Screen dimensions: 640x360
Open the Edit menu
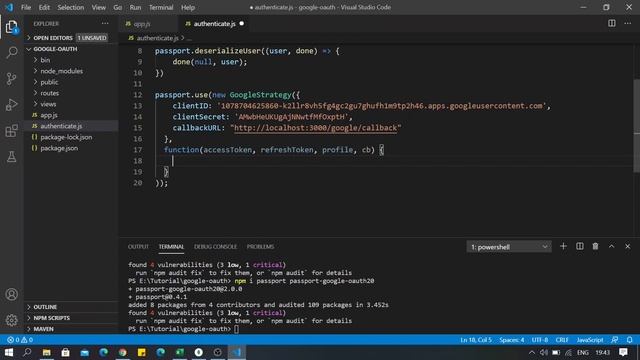point(44,7)
